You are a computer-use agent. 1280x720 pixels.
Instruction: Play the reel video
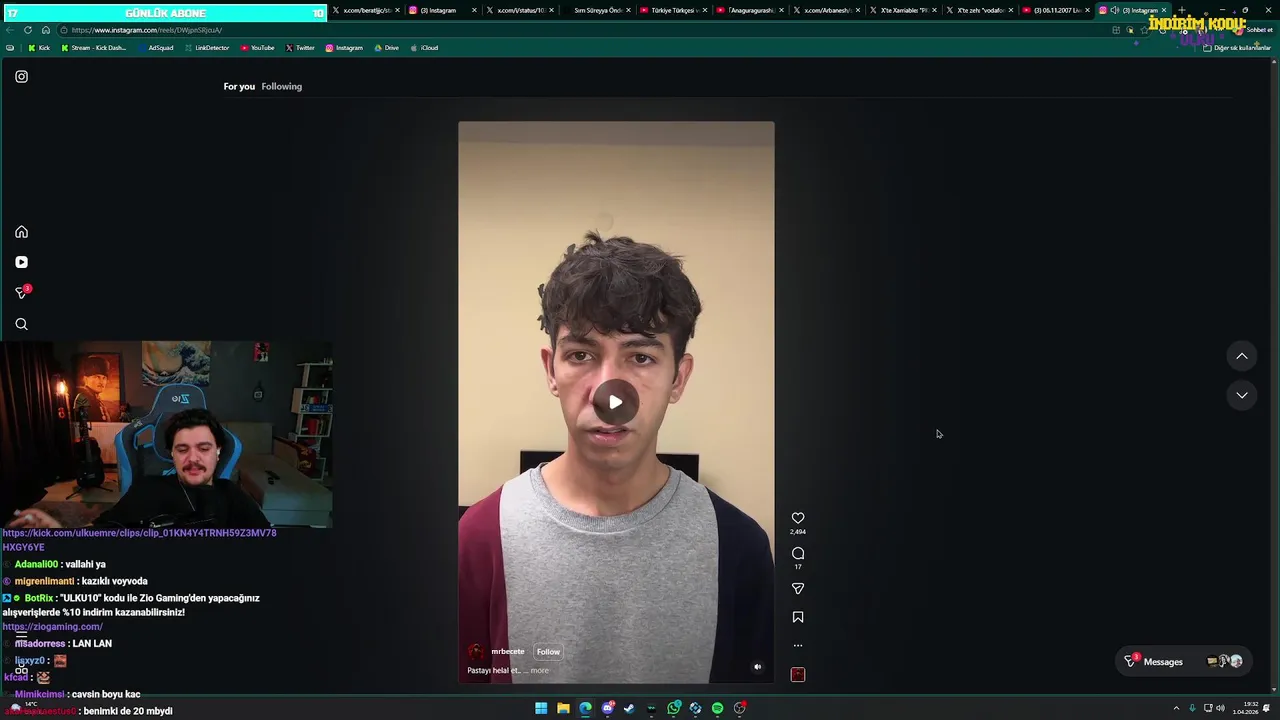[616, 402]
